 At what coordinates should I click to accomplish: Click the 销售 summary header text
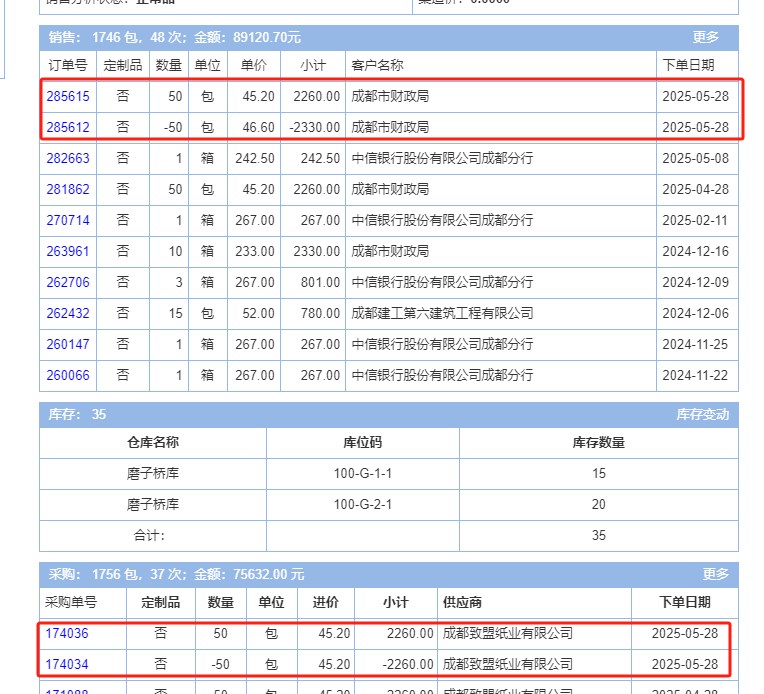(x=174, y=37)
